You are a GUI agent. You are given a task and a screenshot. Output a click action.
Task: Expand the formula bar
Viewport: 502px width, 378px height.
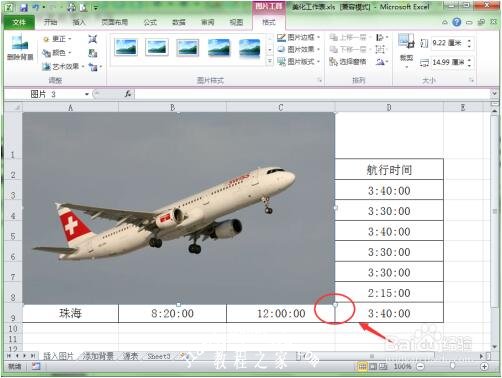point(494,94)
